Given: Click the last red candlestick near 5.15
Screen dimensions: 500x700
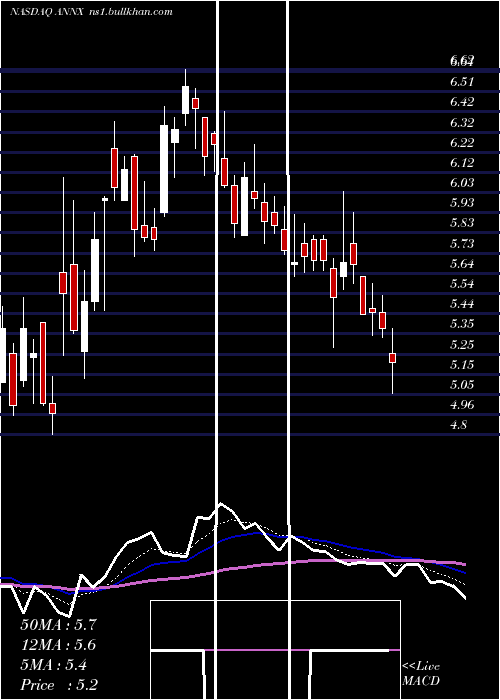Looking at the screenshot, I should pos(392,358).
